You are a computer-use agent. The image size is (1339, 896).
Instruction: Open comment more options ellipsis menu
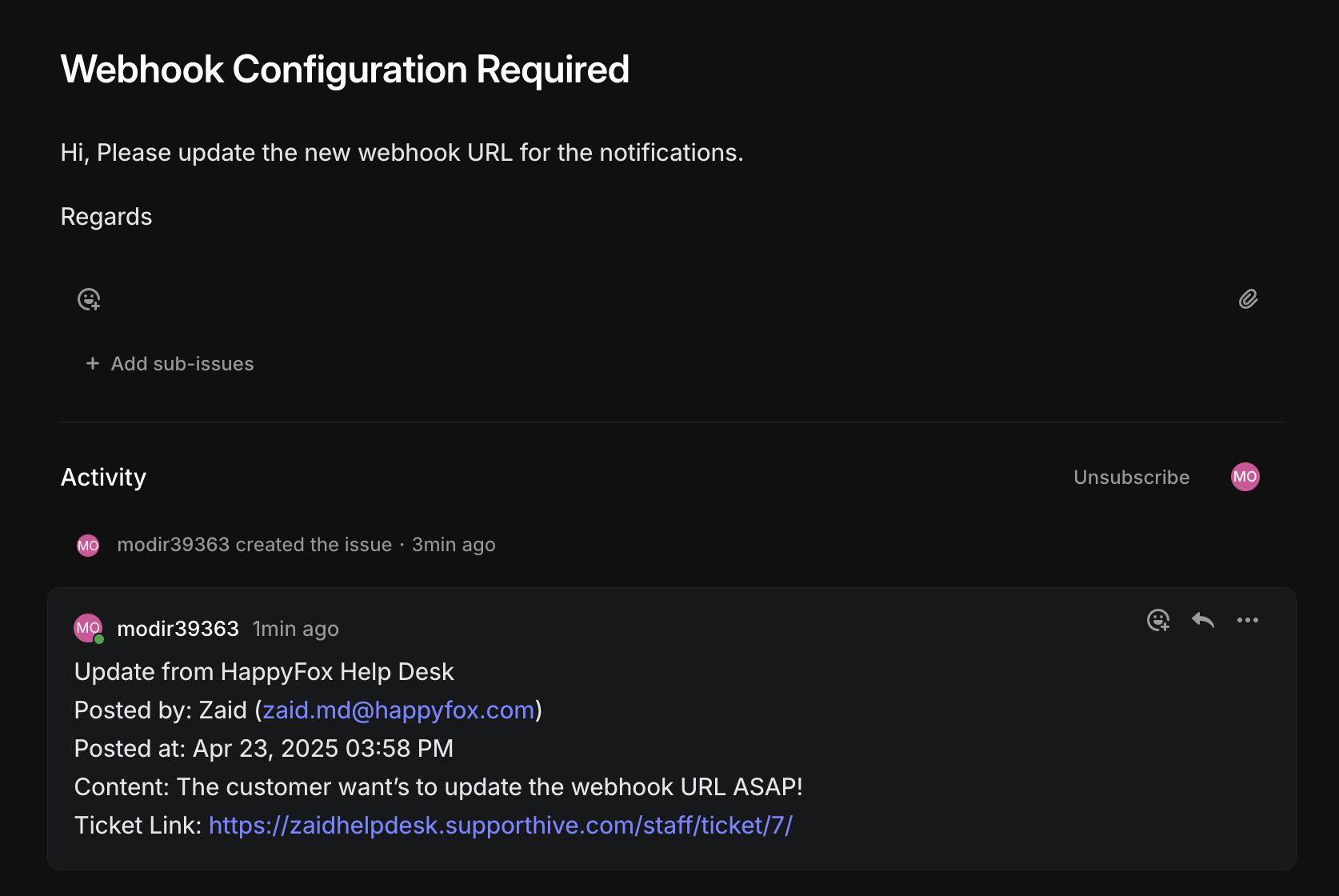pos(1248,620)
